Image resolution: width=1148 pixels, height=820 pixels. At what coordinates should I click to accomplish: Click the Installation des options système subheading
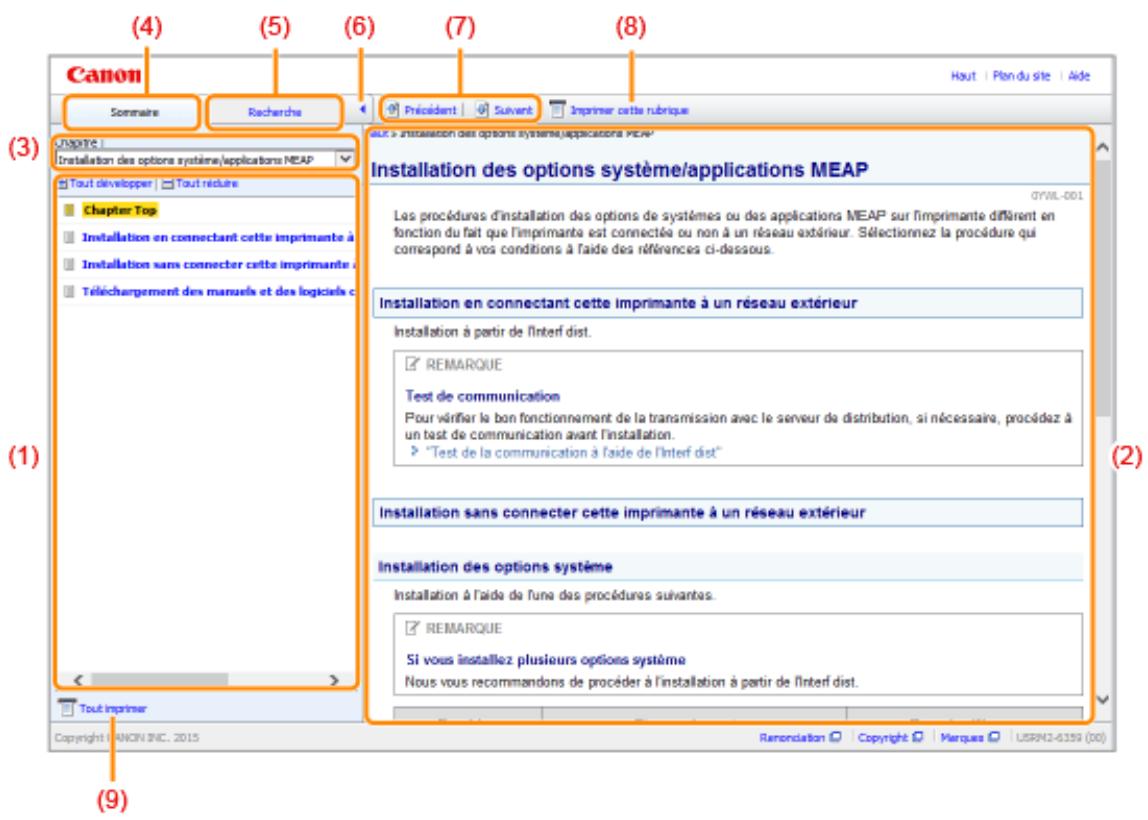[495, 567]
